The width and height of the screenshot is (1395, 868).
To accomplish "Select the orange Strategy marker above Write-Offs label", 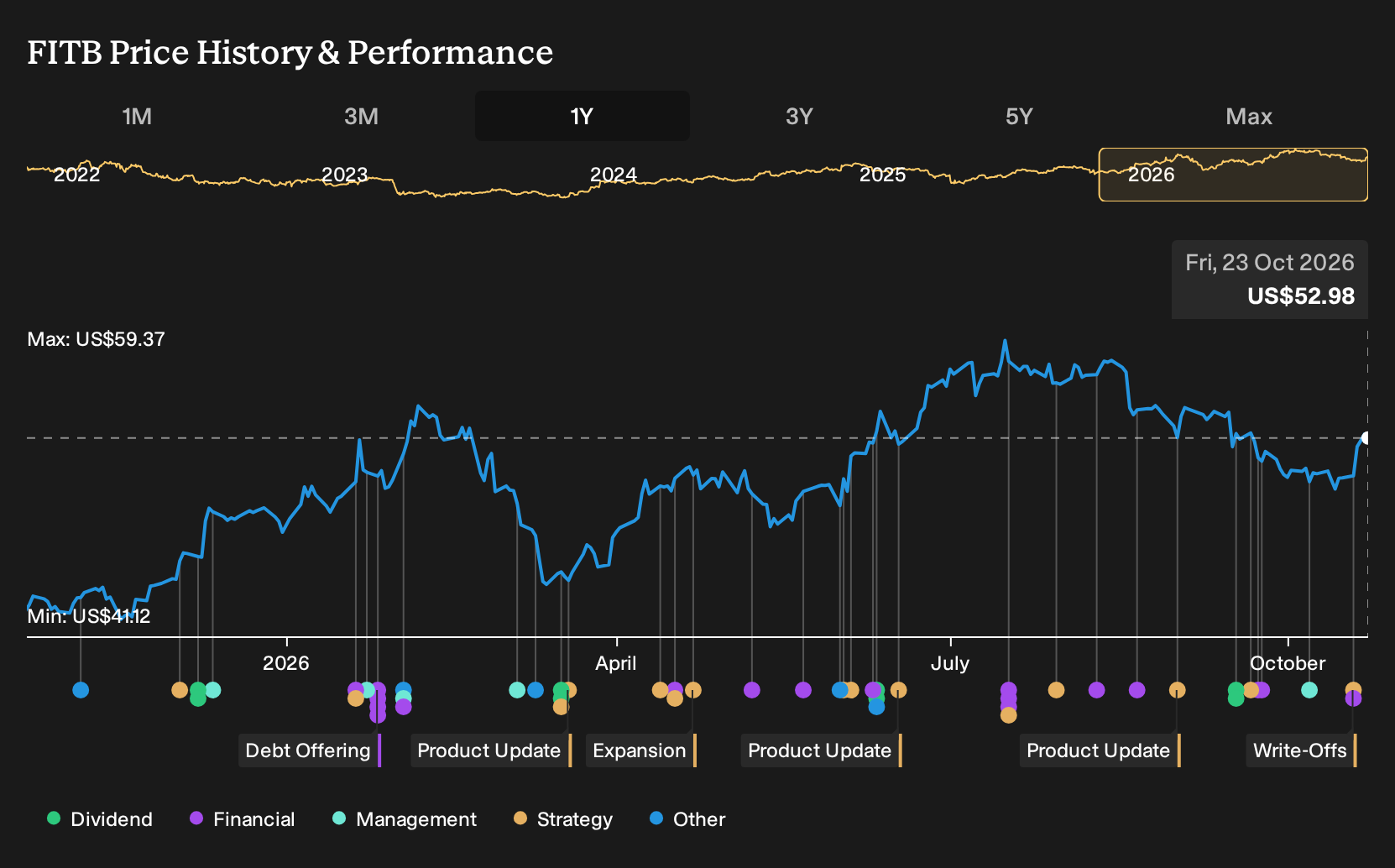I will tap(1353, 690).
